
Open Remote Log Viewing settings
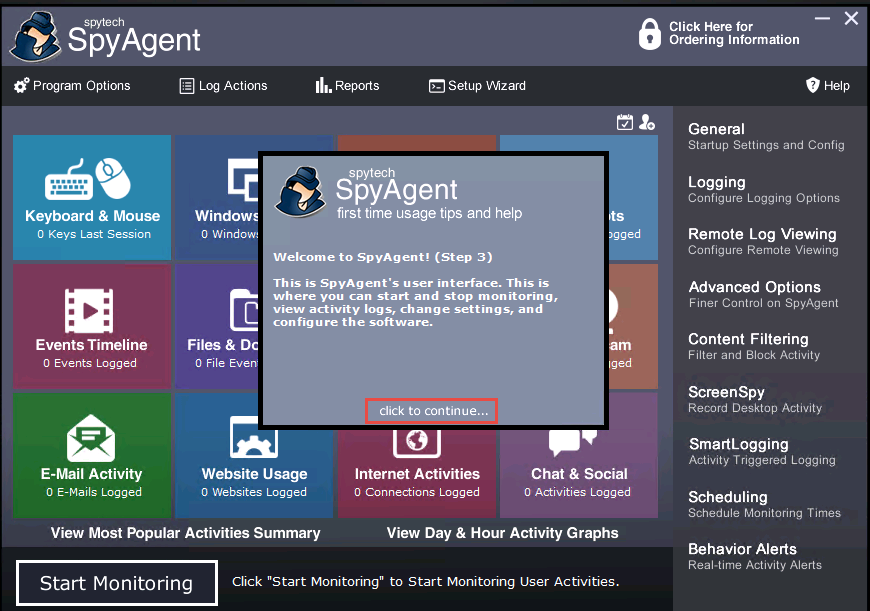click(763, 241)
